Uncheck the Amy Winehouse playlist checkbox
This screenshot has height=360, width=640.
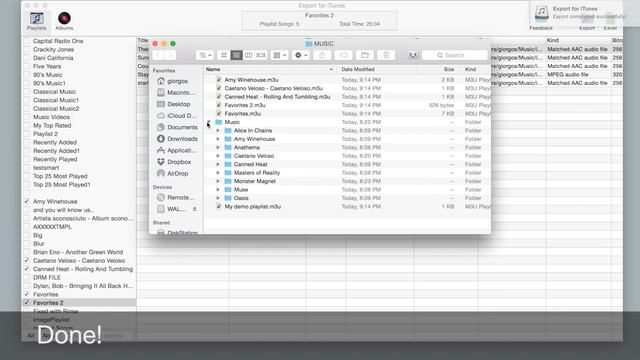pyautogui.click(x=27, y=202)
